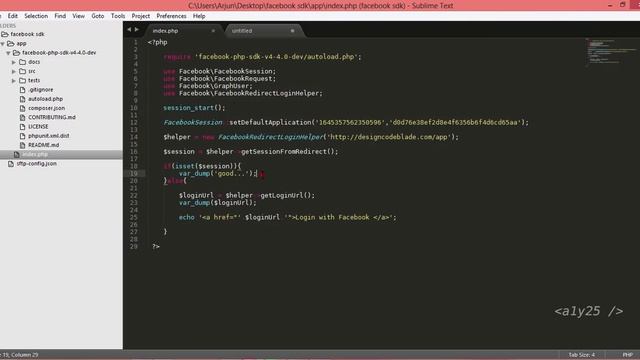The image size is (640, 360).
Task: Click the tests folder icon
Action: [x=22, y=80]
